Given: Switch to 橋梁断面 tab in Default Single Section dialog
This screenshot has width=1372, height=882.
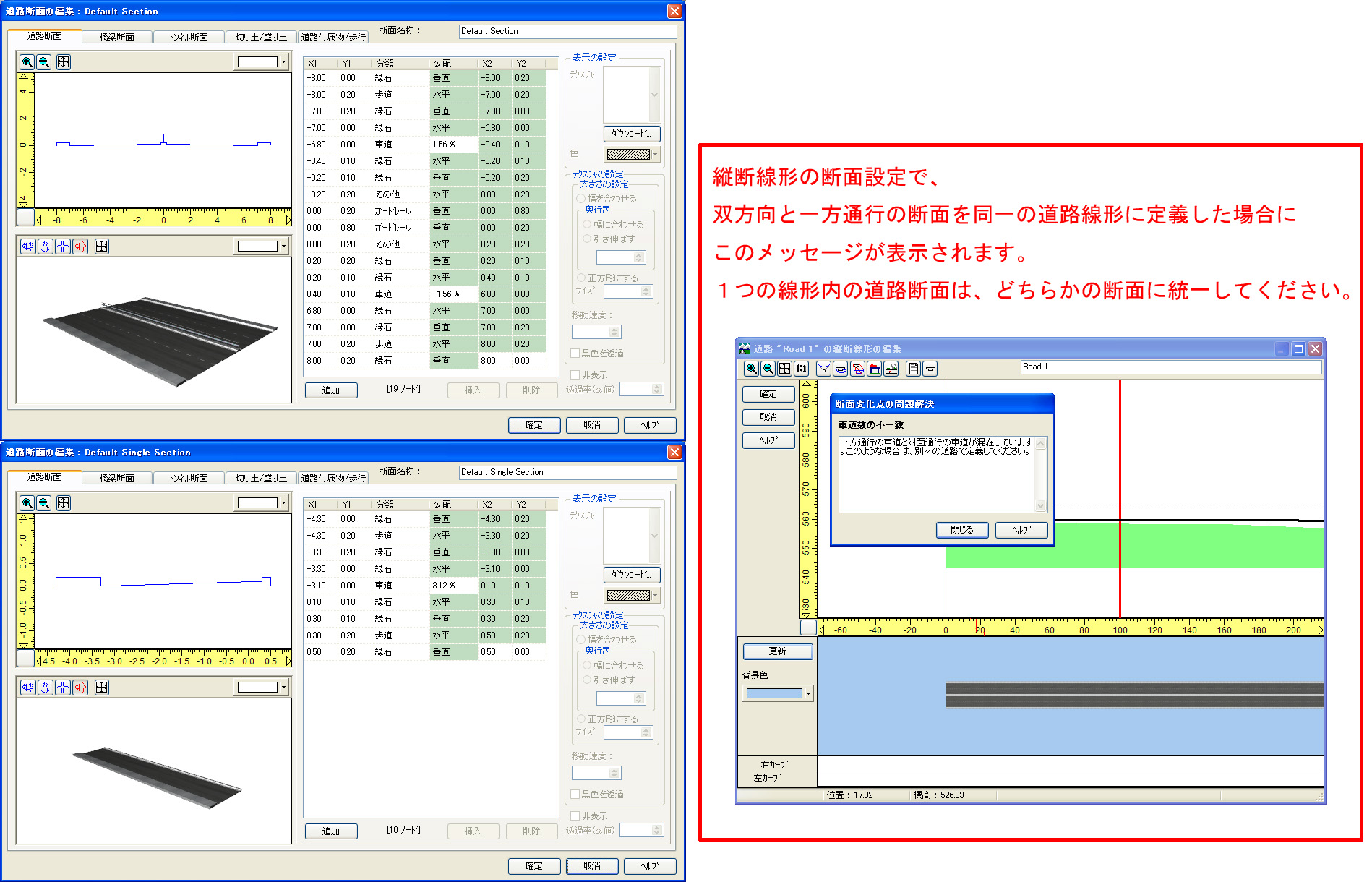Looking at the screenshot, I should pos(116,479).
